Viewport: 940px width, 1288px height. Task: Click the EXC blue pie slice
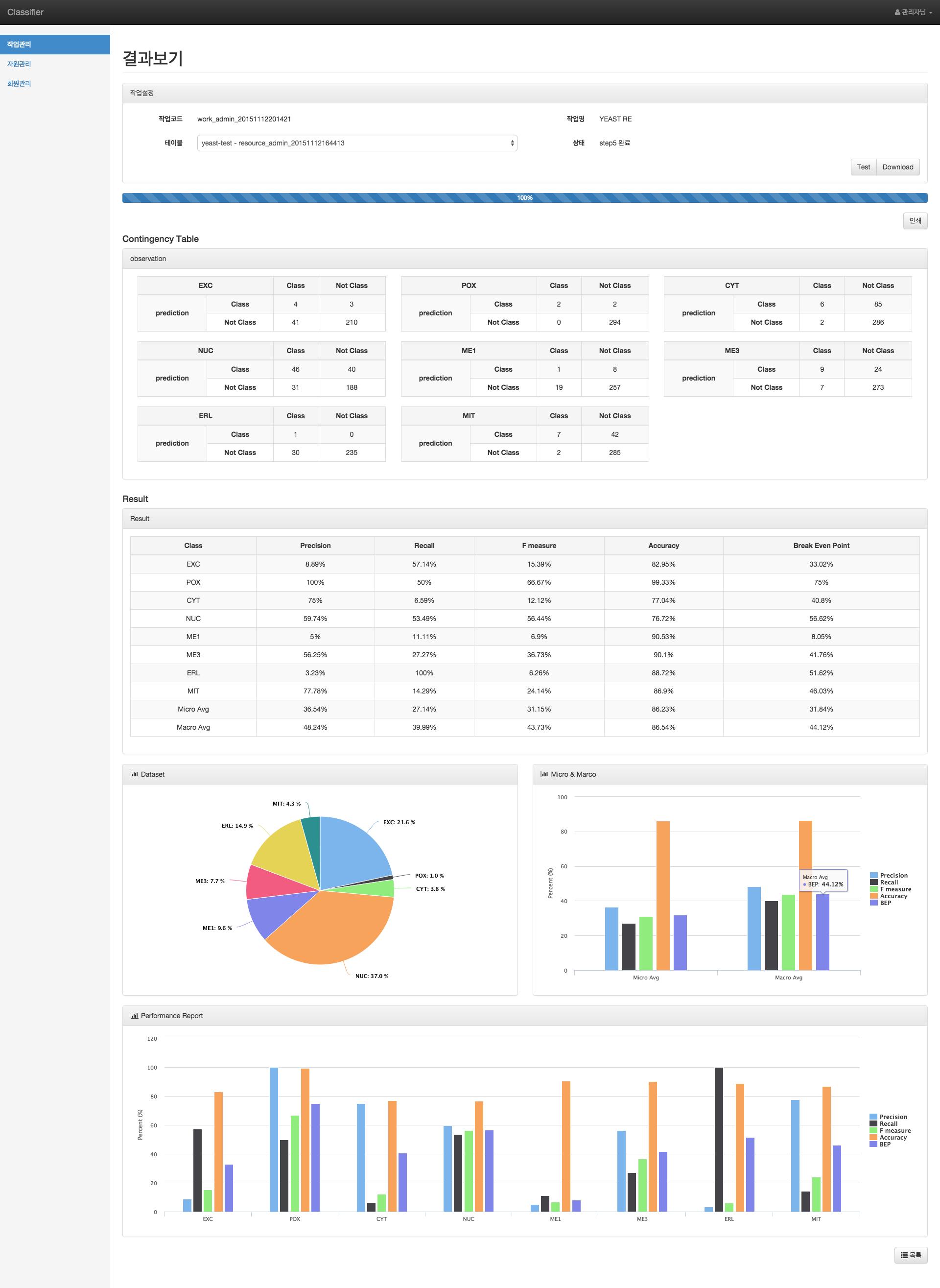coord(353,853)
